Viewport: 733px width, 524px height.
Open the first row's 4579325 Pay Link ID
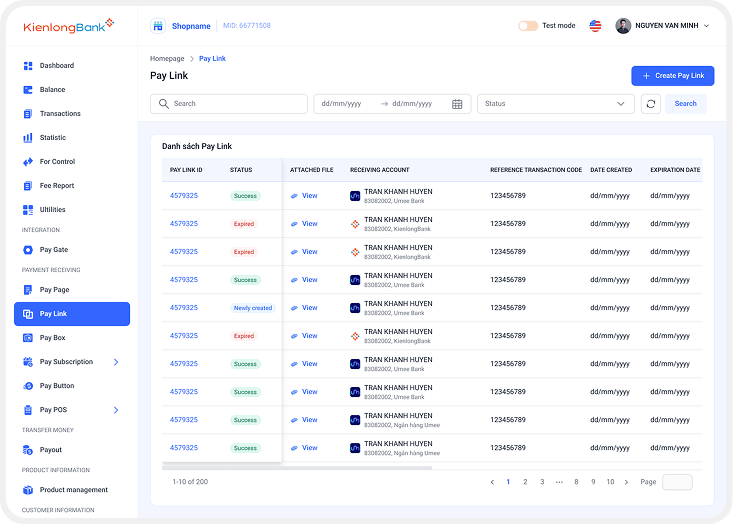(184, 196)
